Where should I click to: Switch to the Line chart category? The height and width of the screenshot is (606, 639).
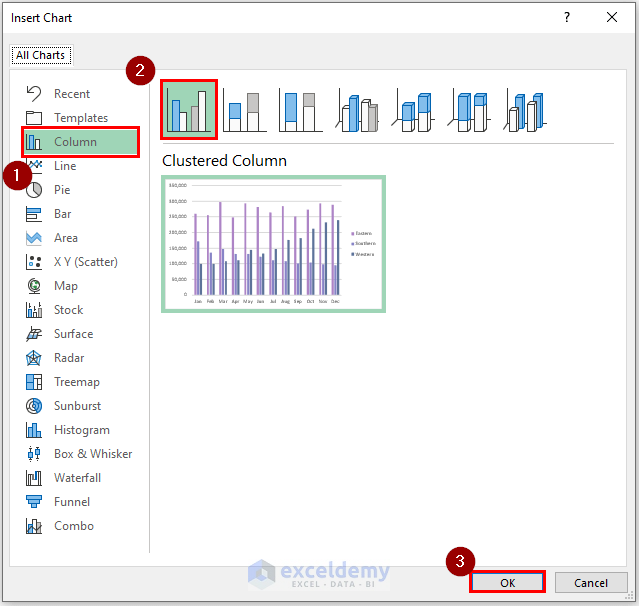coord(81,166)
